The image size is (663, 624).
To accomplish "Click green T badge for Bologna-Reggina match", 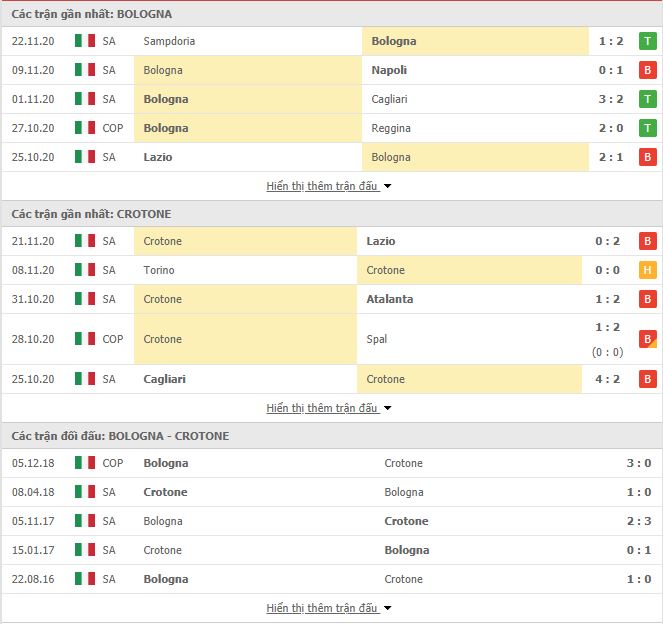I will (647, 128).
